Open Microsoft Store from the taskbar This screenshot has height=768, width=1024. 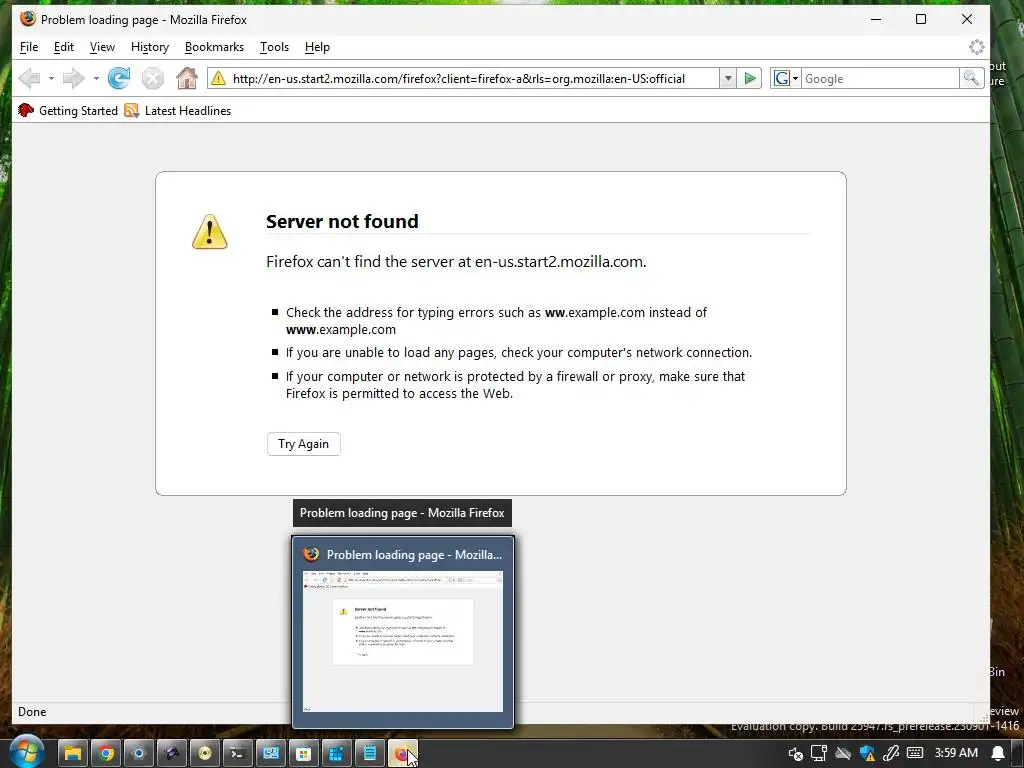click(x=304, y=754)
